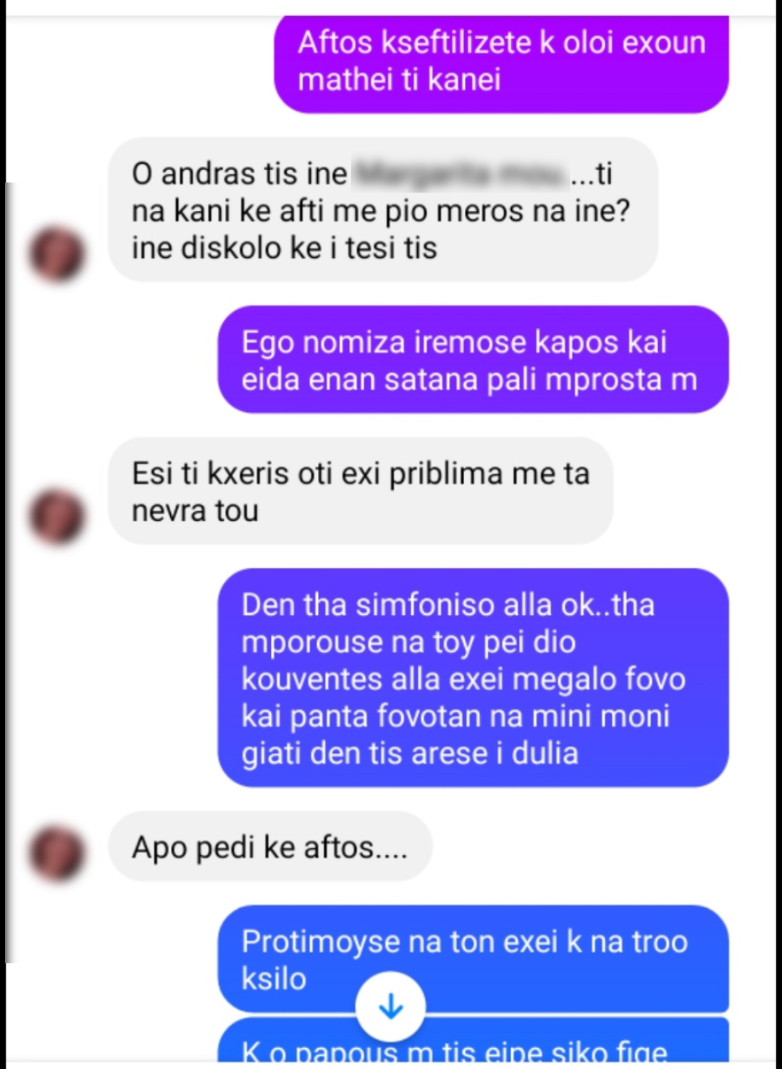This screenshot has height=1069, width=782.
Task: Click 'eida enan satana pali mprosta m' line
Action: (x=469, y=380)
